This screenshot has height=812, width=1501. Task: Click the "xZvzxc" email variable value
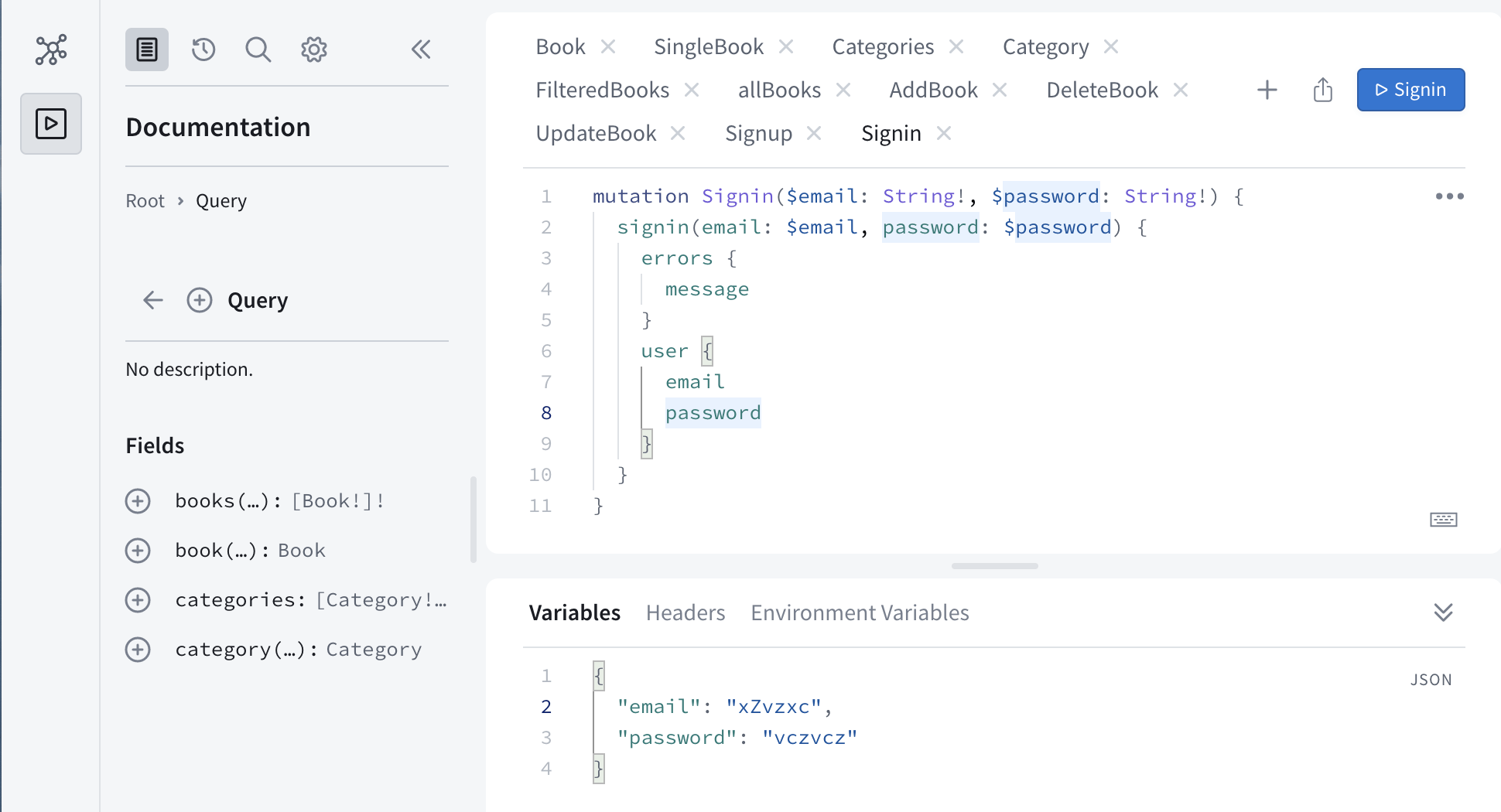774,707
